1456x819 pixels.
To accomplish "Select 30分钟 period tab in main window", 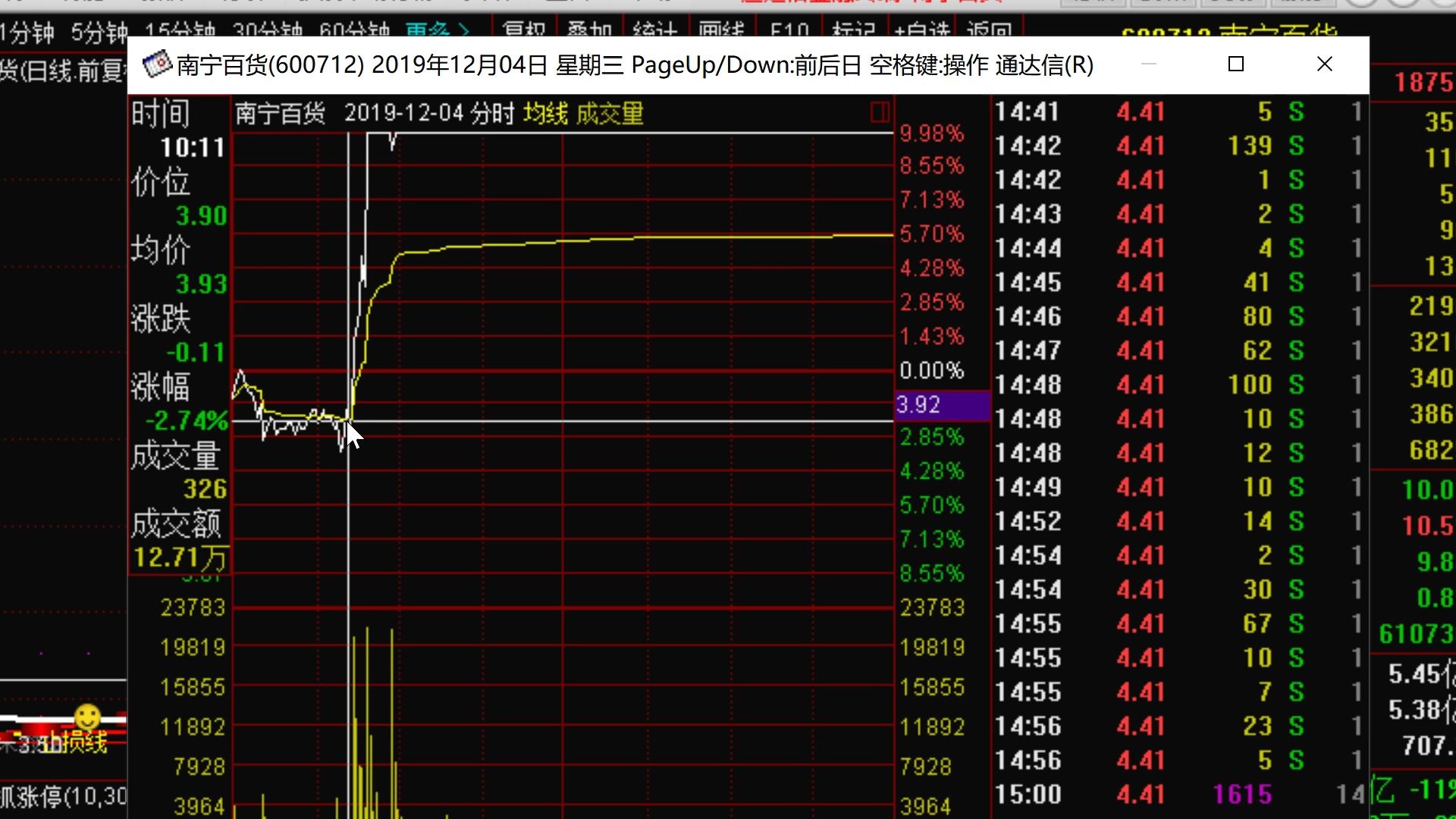I will (x=268, y=30).
